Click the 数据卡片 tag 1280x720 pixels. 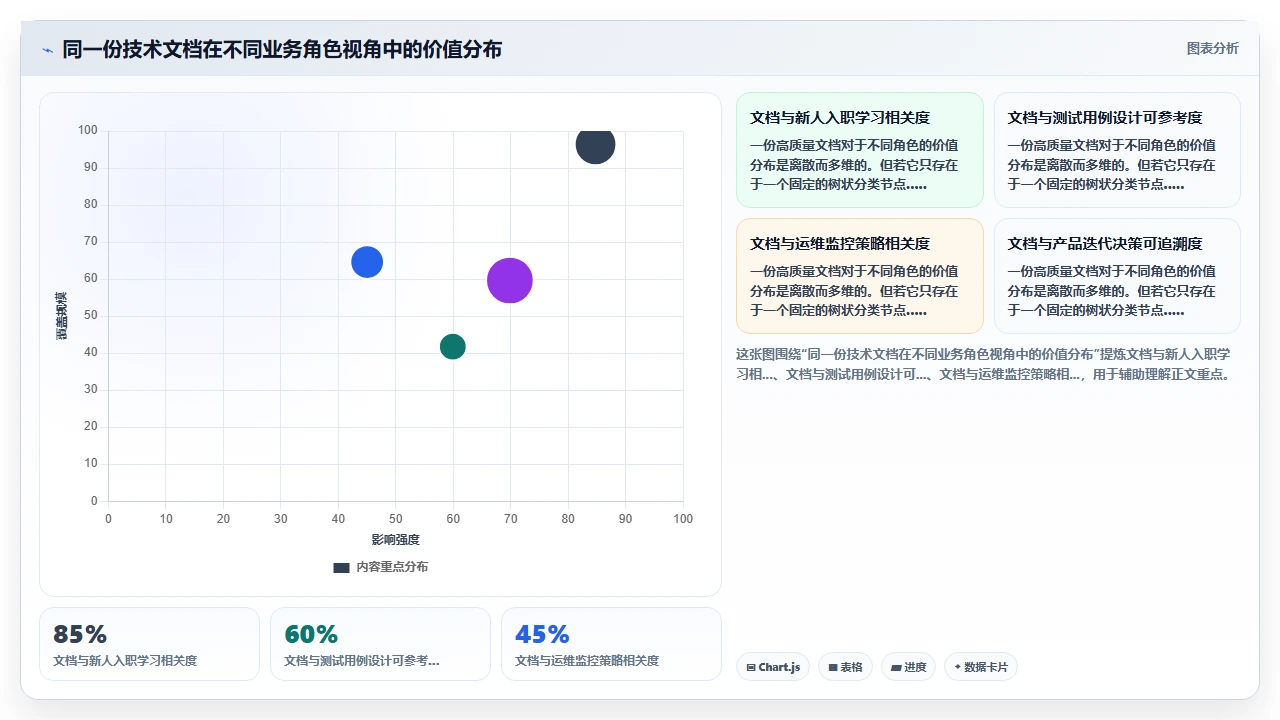981,667
